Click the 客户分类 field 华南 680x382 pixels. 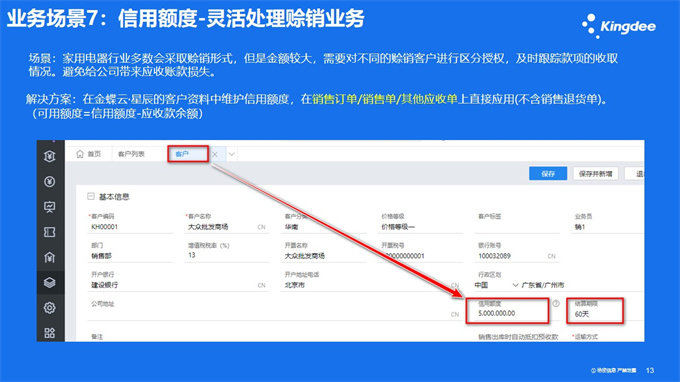coord(324,227)
